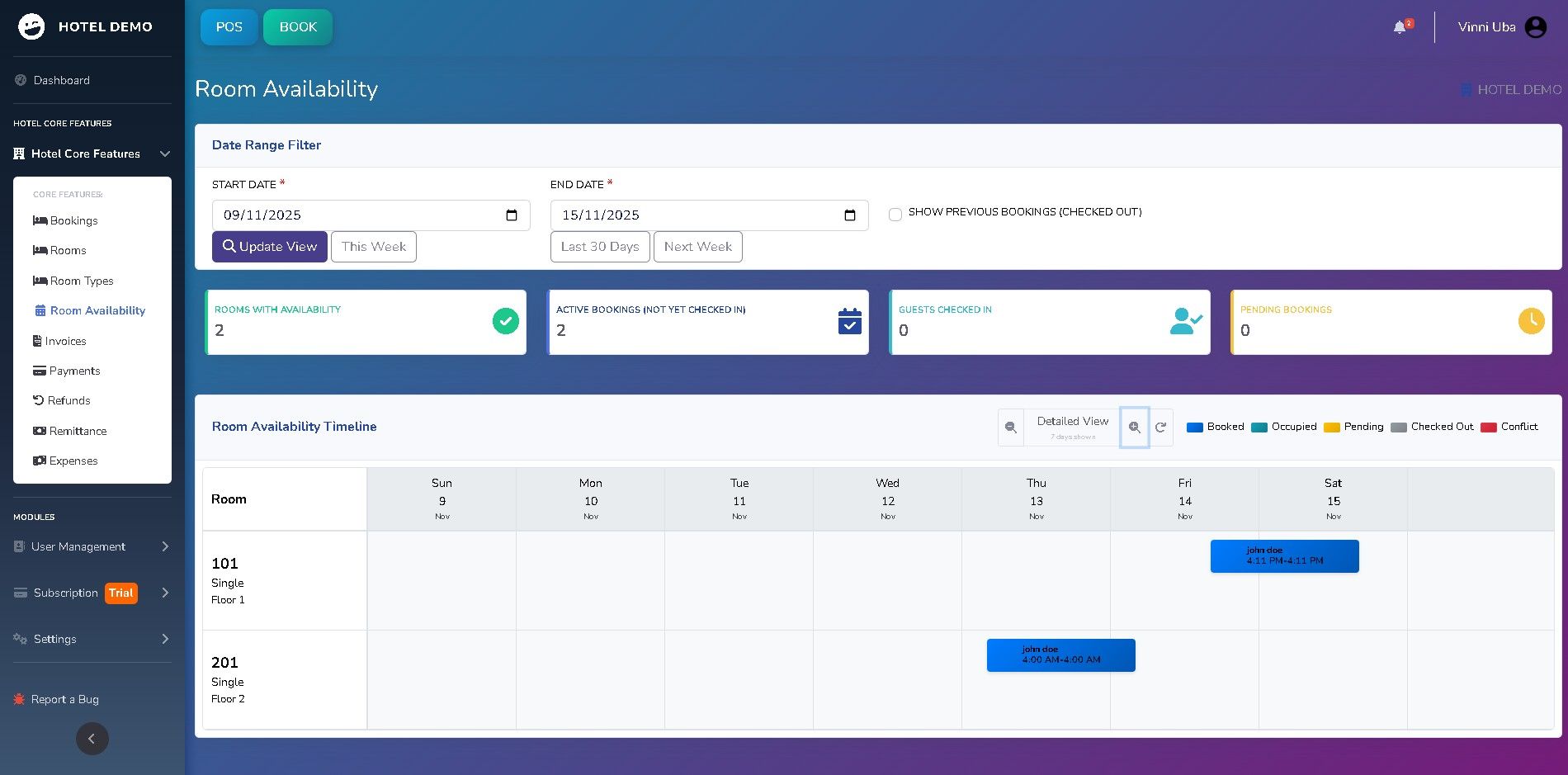
Task: Click the HOTEL DEMO breadcrumb text
Action: (1519, 89)
